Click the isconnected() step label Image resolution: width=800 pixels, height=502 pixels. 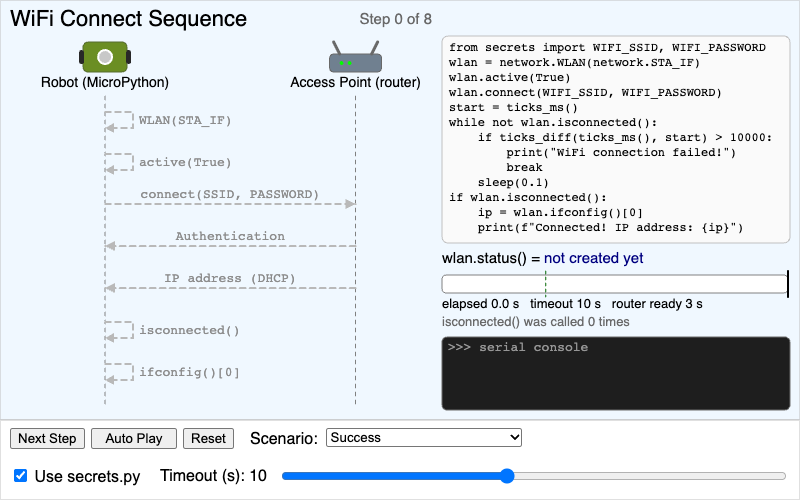[x=189, y=330]
